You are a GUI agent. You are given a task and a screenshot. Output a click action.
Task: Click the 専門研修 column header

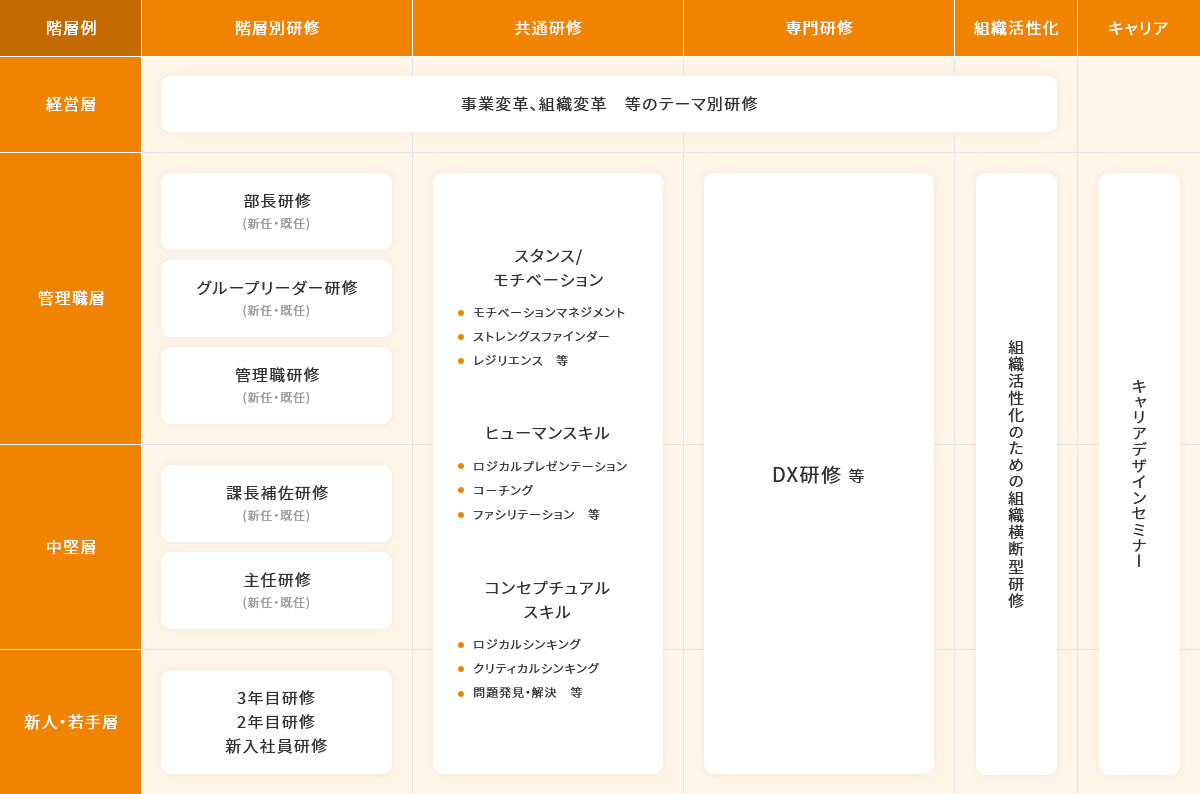click(x=819, y=28)
